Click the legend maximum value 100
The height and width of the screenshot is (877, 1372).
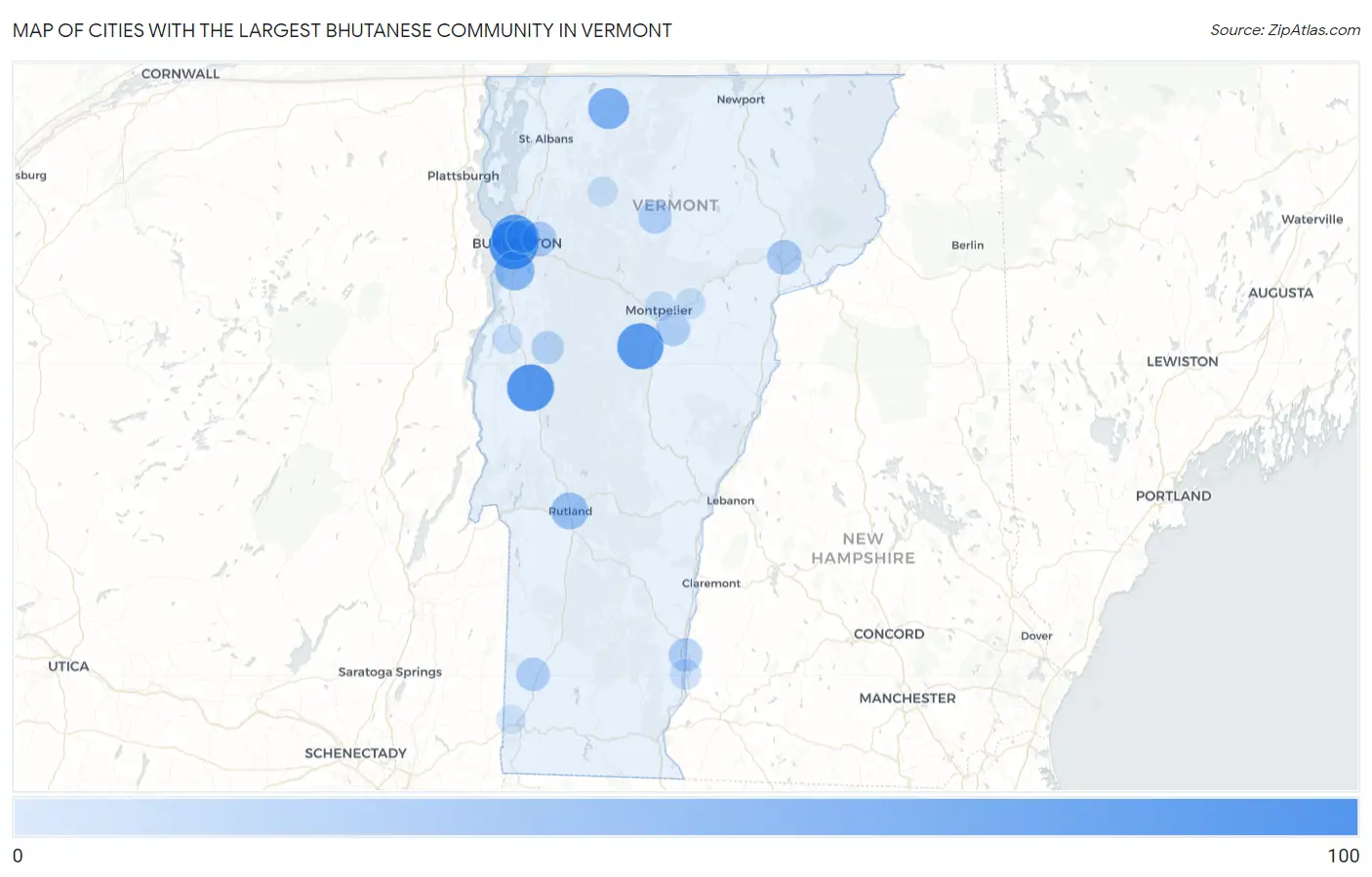1343,856
